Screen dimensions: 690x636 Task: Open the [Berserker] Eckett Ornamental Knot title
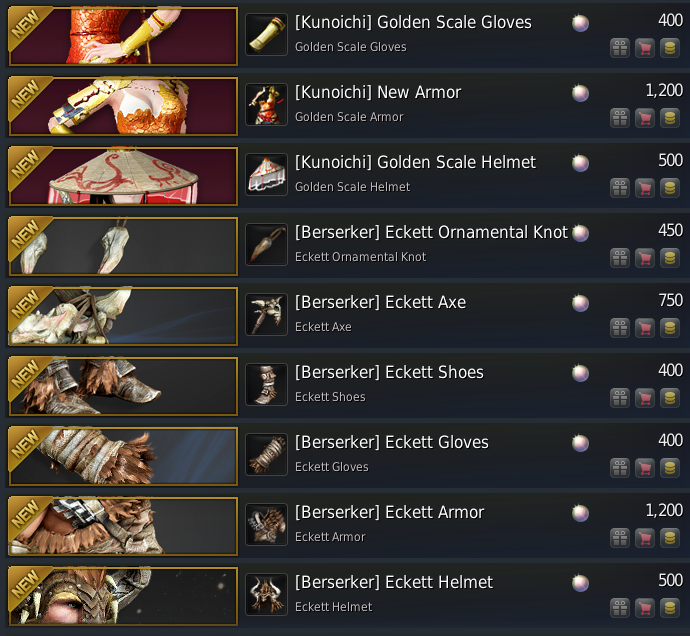[431, 232]
